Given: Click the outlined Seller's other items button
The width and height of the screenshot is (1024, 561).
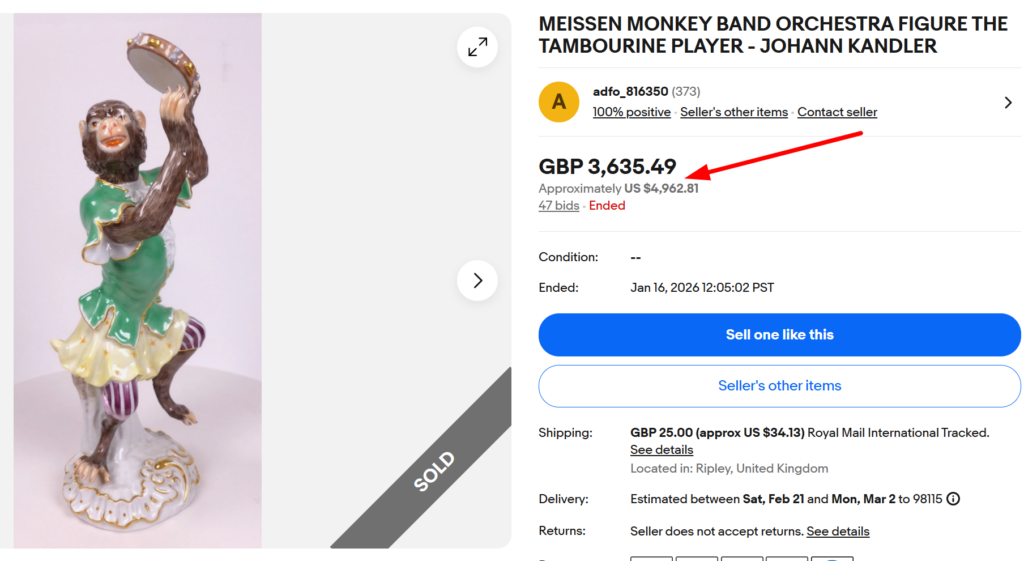Looking at the screenshot, I should coord(779,386).
